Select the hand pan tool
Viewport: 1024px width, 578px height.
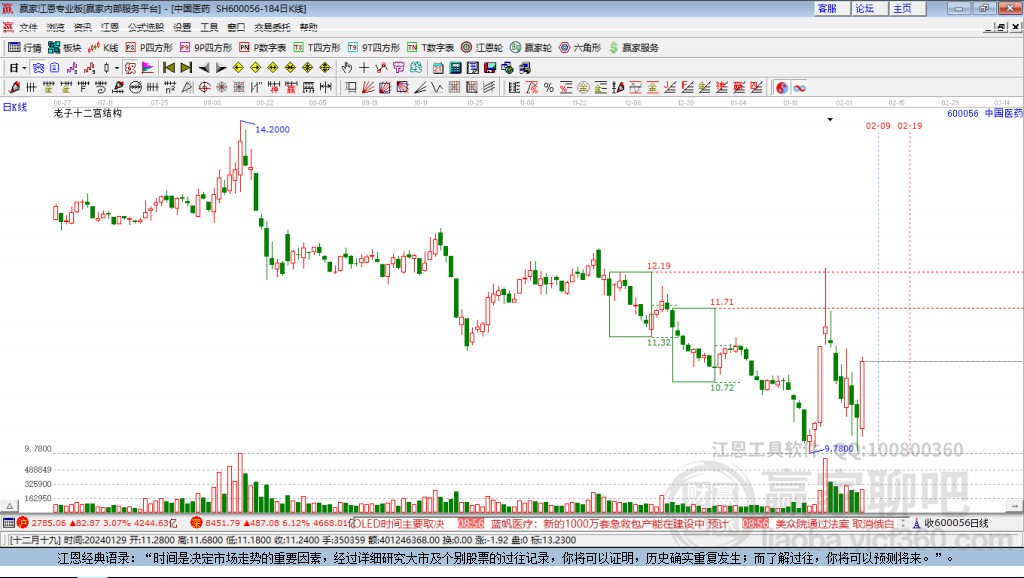(x=347, y=68)
